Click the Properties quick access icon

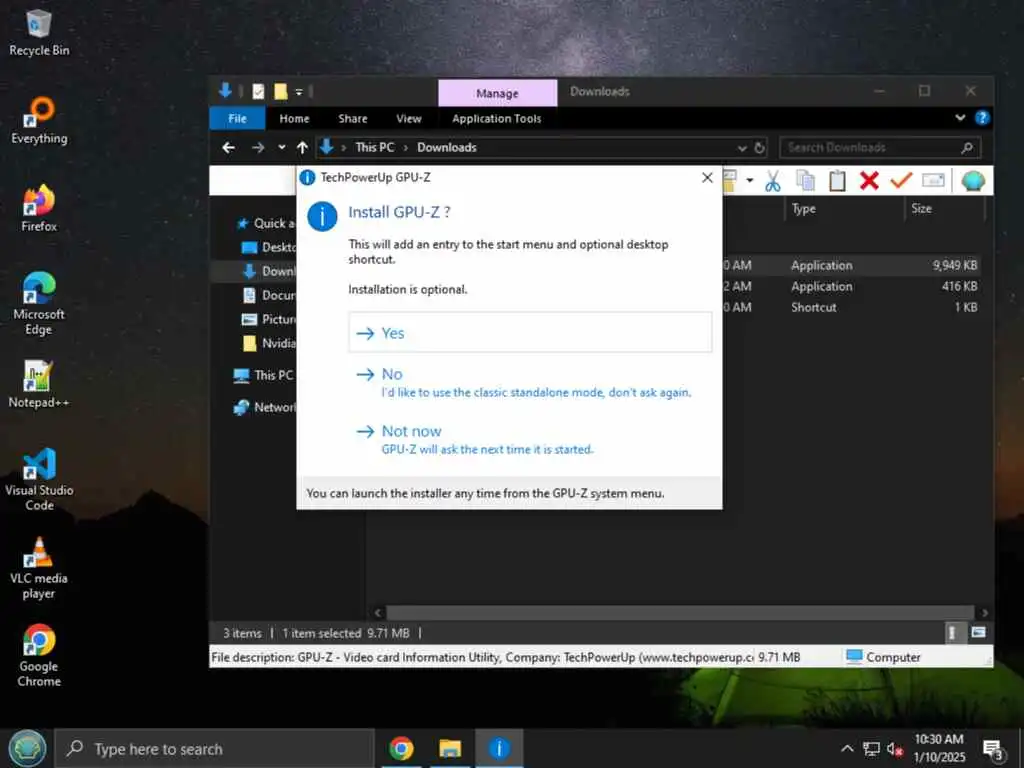pyautogui.click(x=259, y=91)
